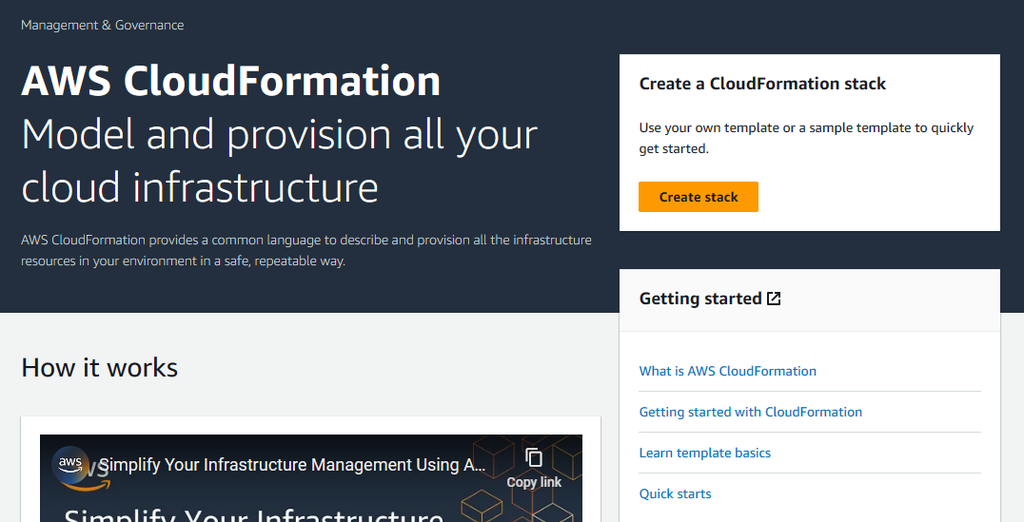Click the AWS CloudFormation page title
1024x522 pixels.
tap(231, 81)
